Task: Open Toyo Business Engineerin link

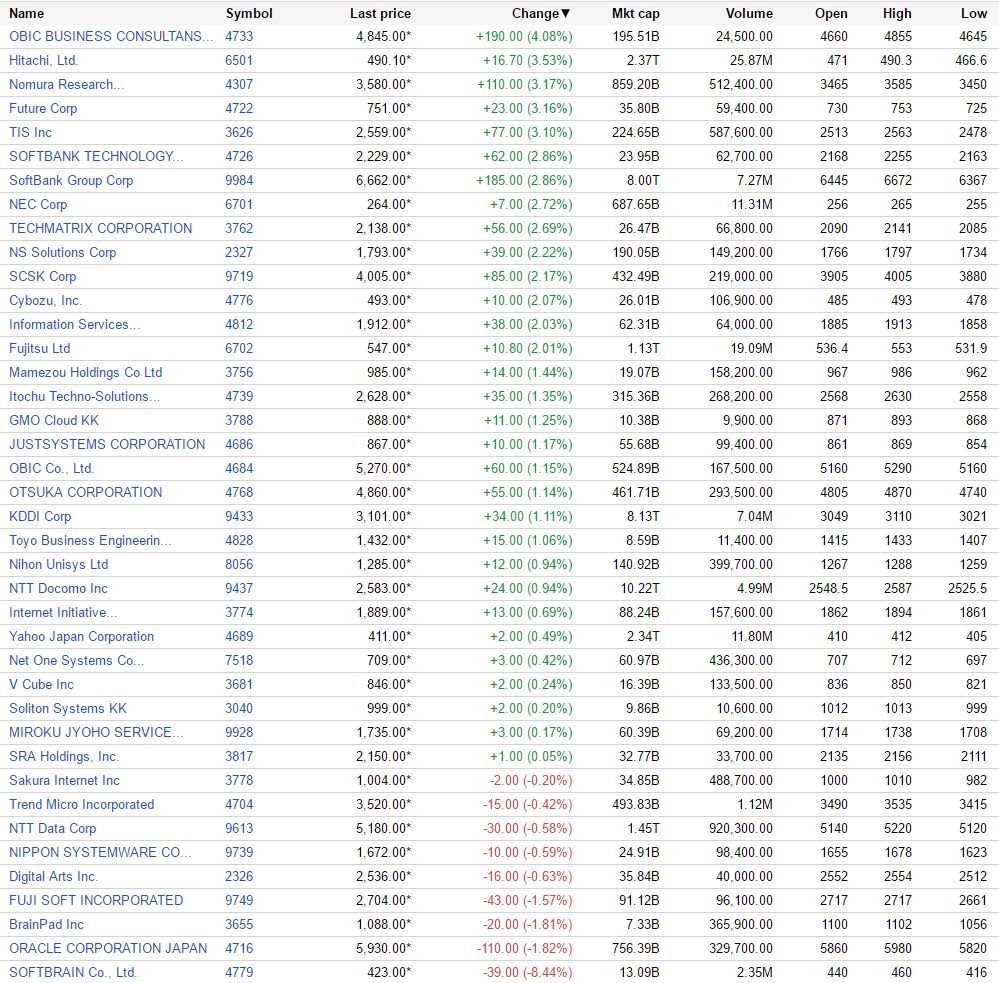Action: tap(90, 540)
